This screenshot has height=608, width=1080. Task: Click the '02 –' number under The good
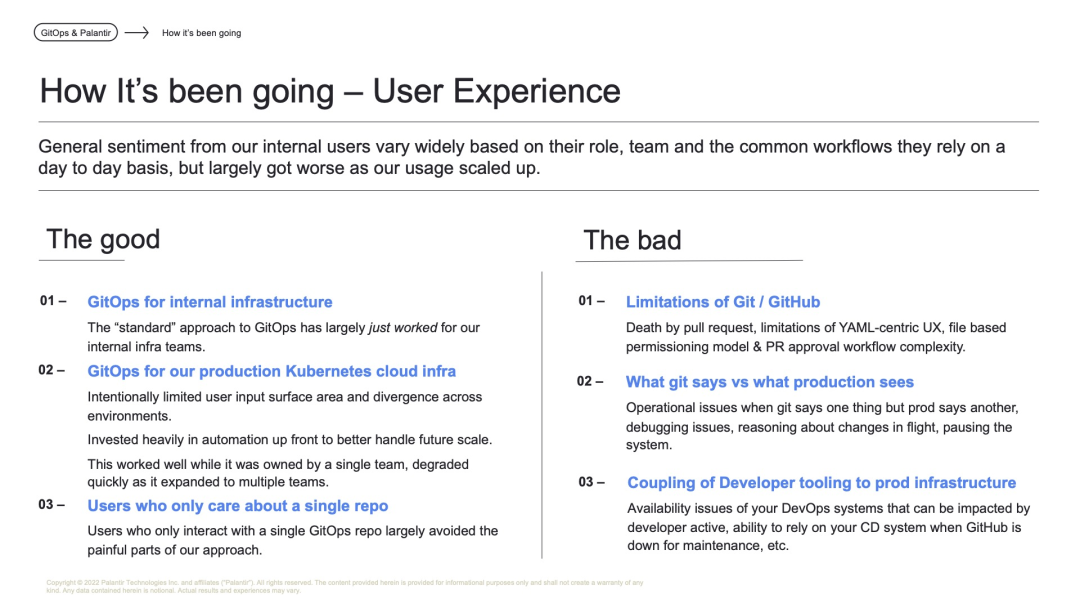(x=52, y=370)
